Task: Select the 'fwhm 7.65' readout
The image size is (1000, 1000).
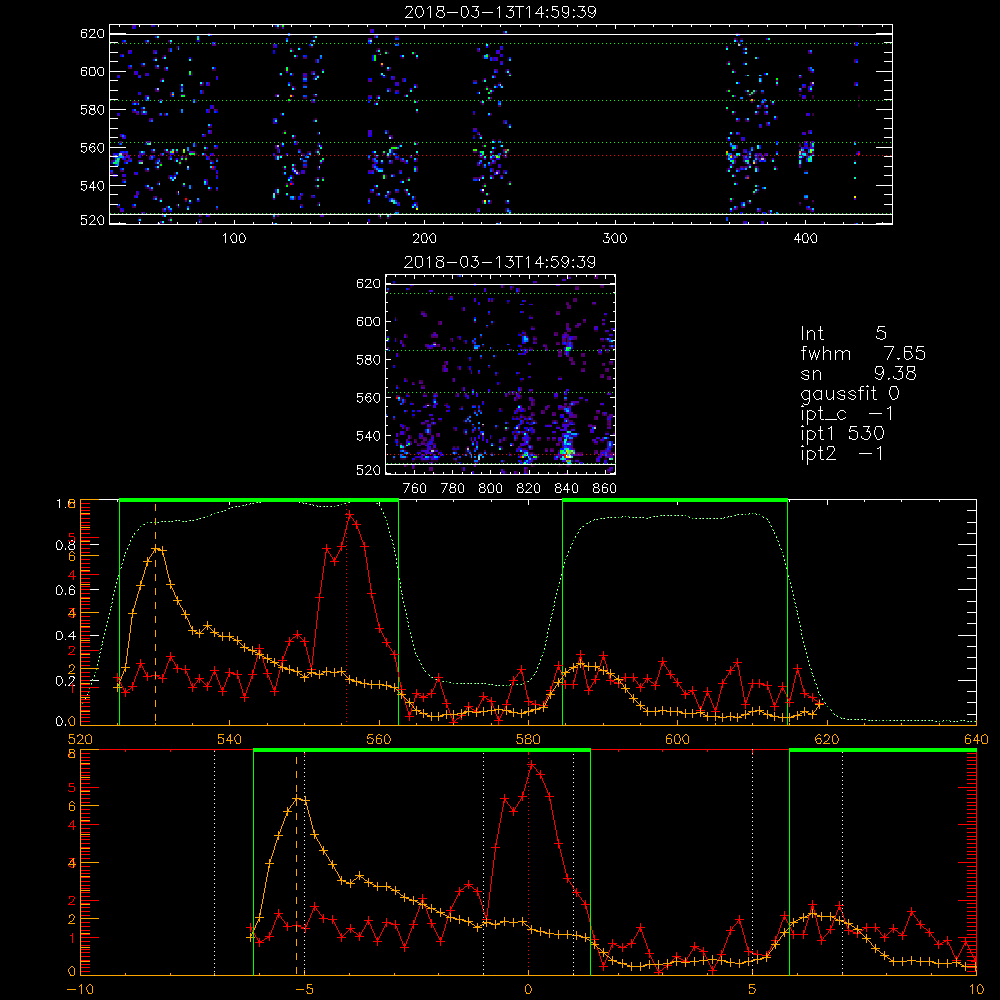Action: [x=863, y=353]
